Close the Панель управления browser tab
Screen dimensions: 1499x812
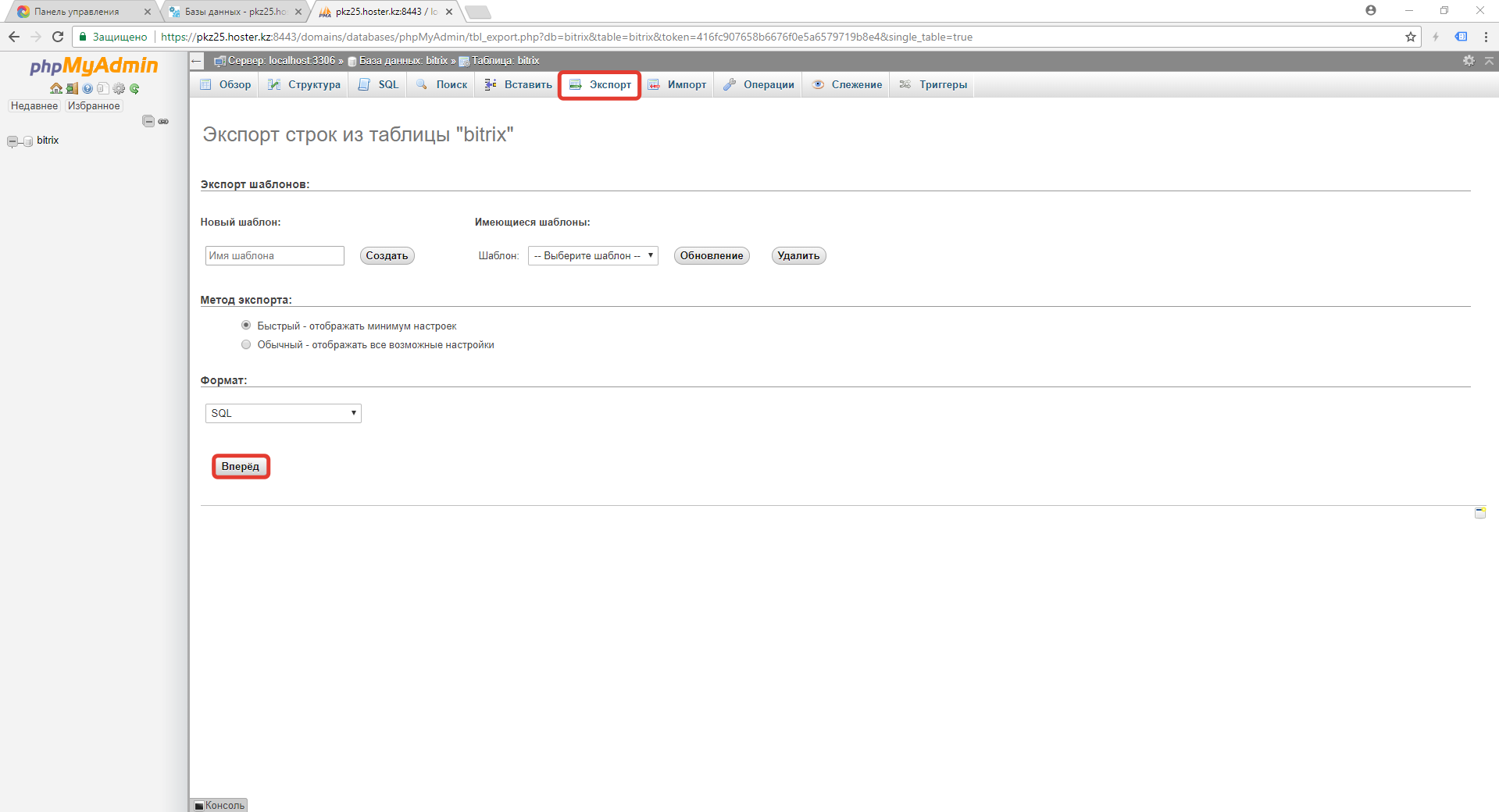(148, 12)
